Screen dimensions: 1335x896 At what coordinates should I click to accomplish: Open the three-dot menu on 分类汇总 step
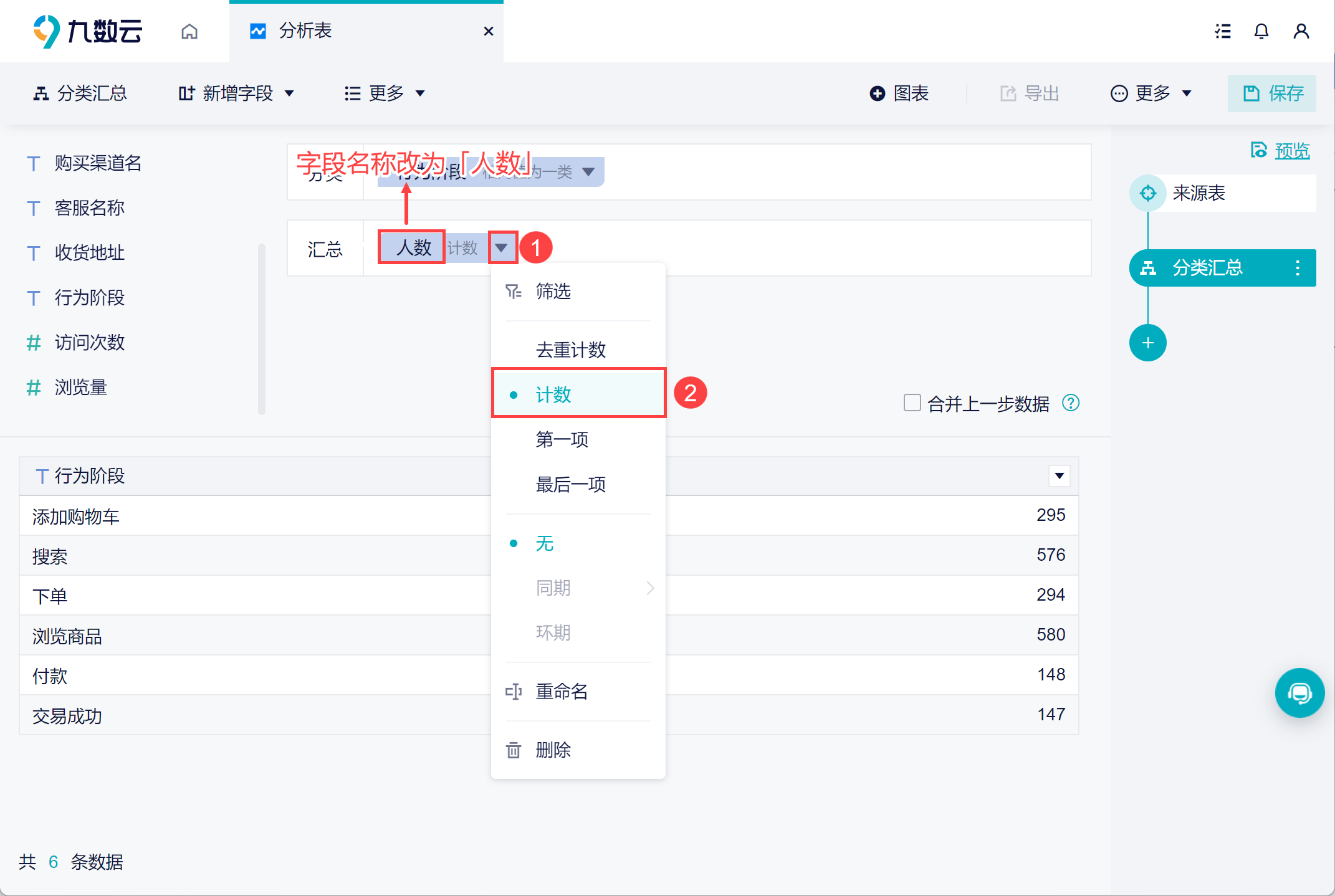(x=1298, y=268)
